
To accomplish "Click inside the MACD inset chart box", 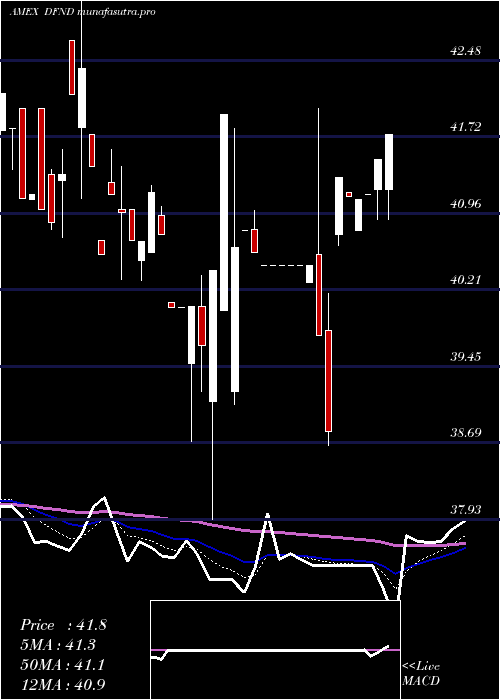I will pos(275,650).
